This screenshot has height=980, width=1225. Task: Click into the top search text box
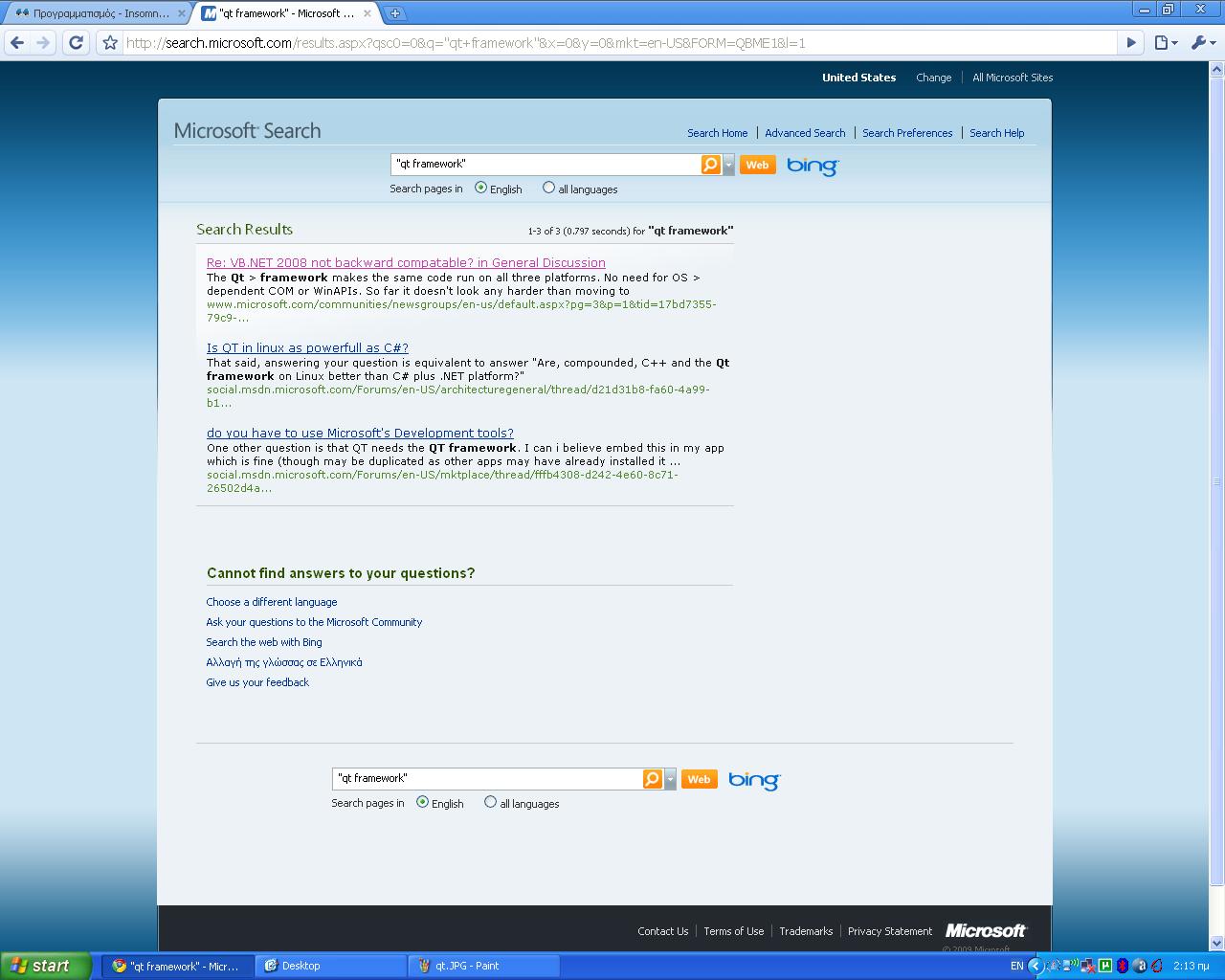coord(546,165)
